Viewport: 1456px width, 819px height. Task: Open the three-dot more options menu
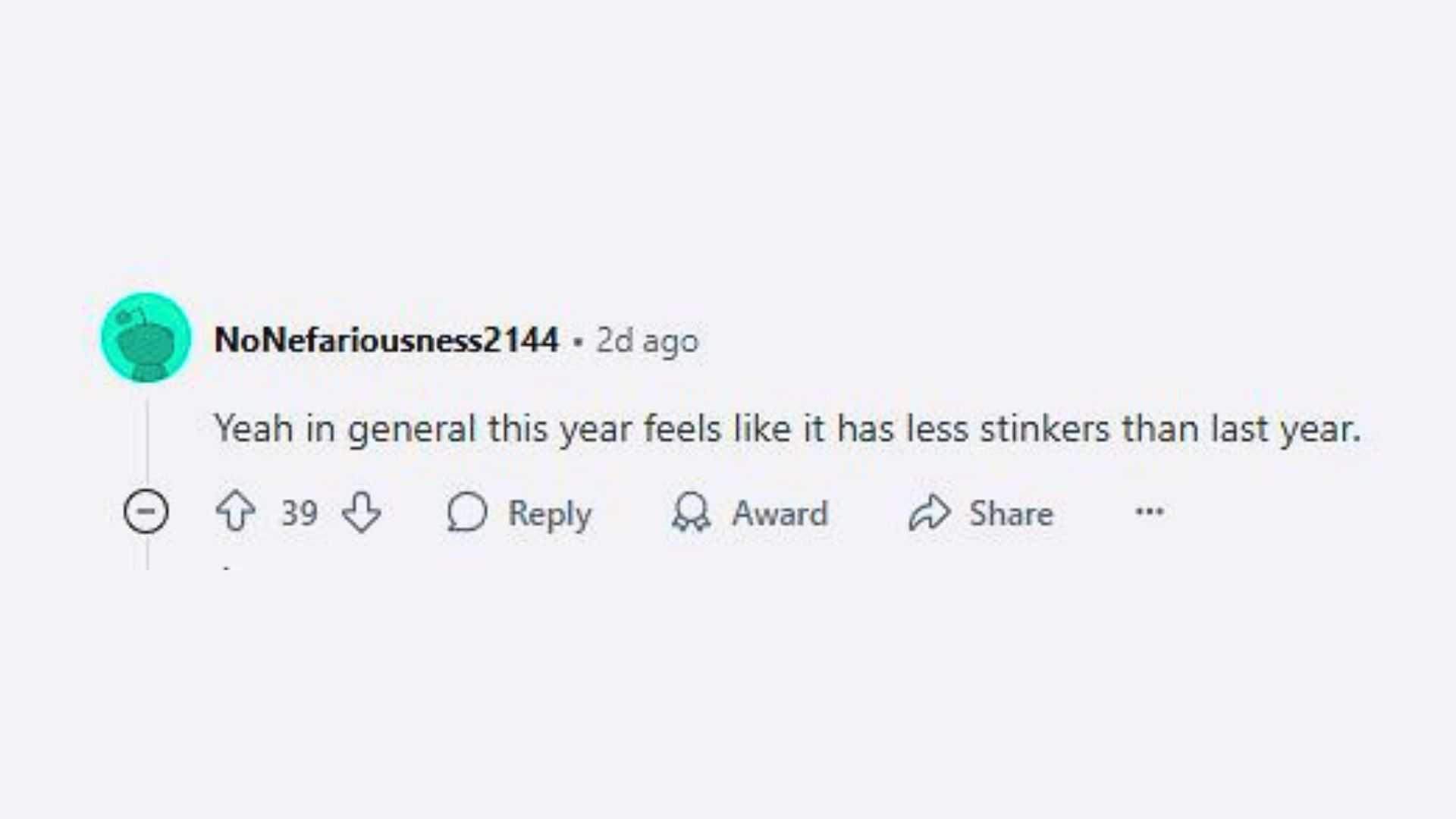click(x=1149, y=512)
